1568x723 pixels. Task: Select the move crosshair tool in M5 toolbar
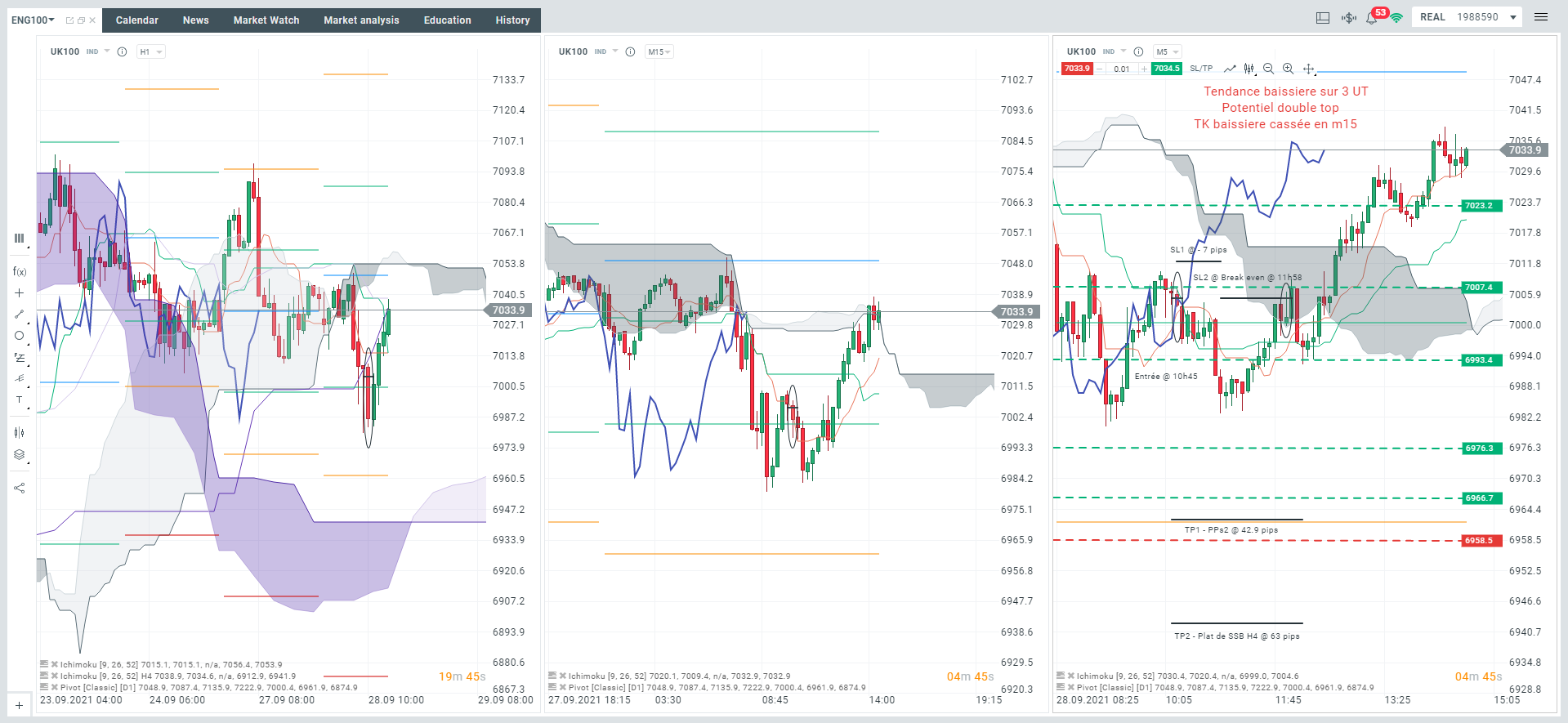pyautogui.click(x=1308, y=69)
